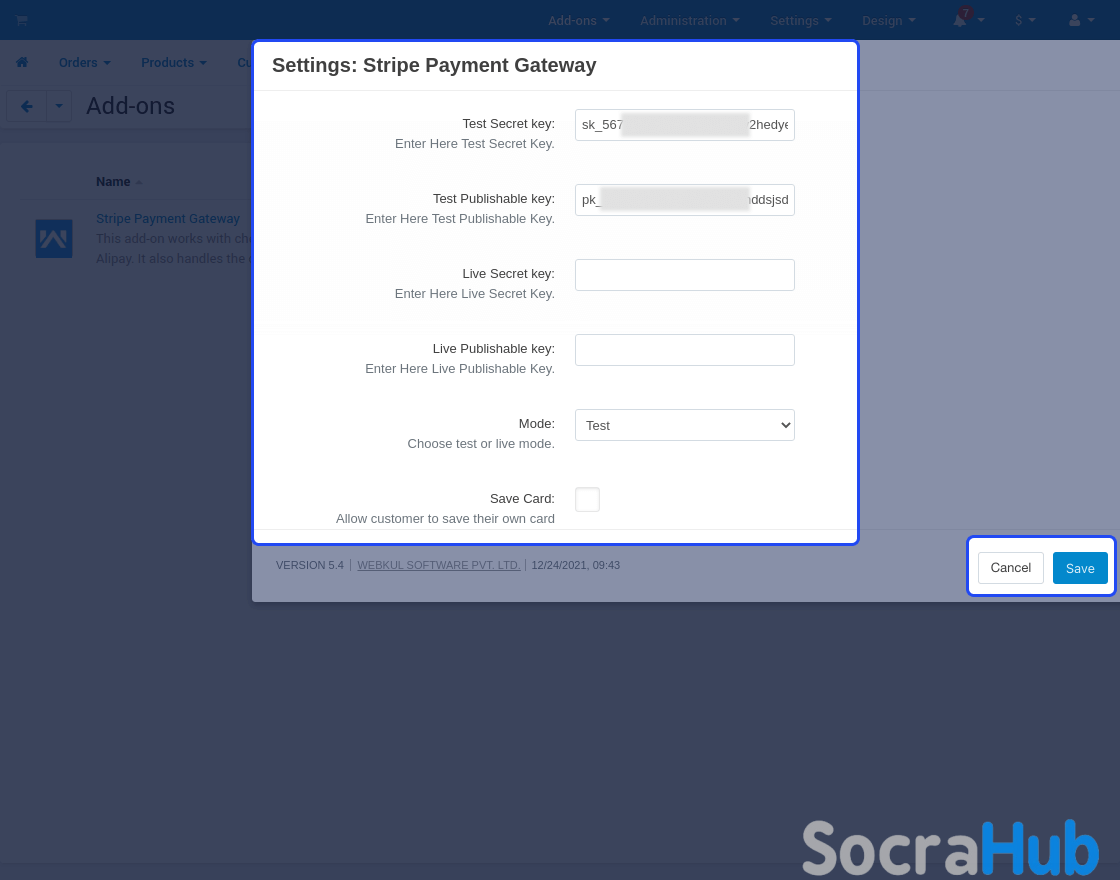Focus the Live Secret key field
1120x880 pixels.
pos(684,275)
